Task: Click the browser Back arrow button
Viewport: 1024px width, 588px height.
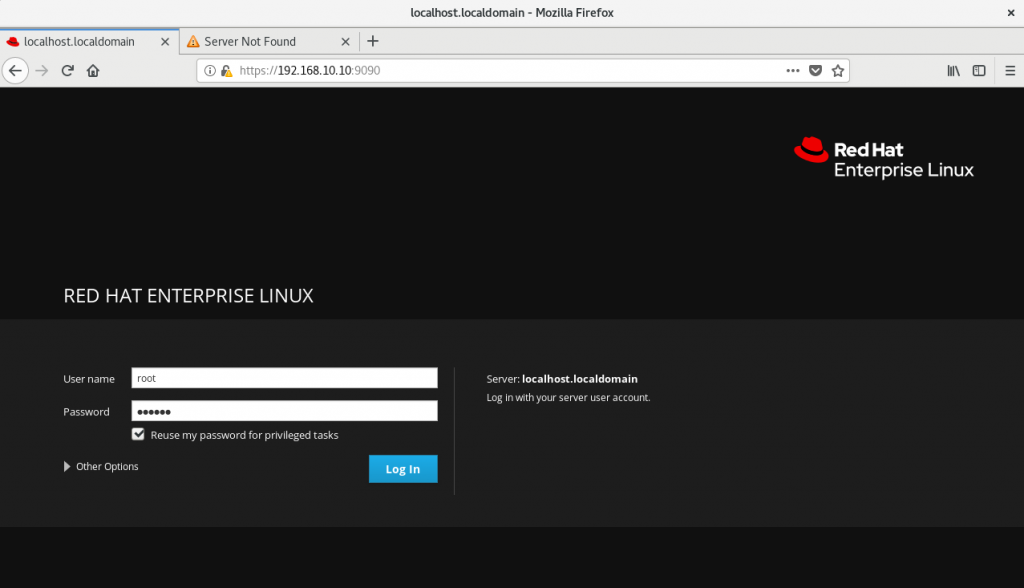Action: click(x=15, y=70)
